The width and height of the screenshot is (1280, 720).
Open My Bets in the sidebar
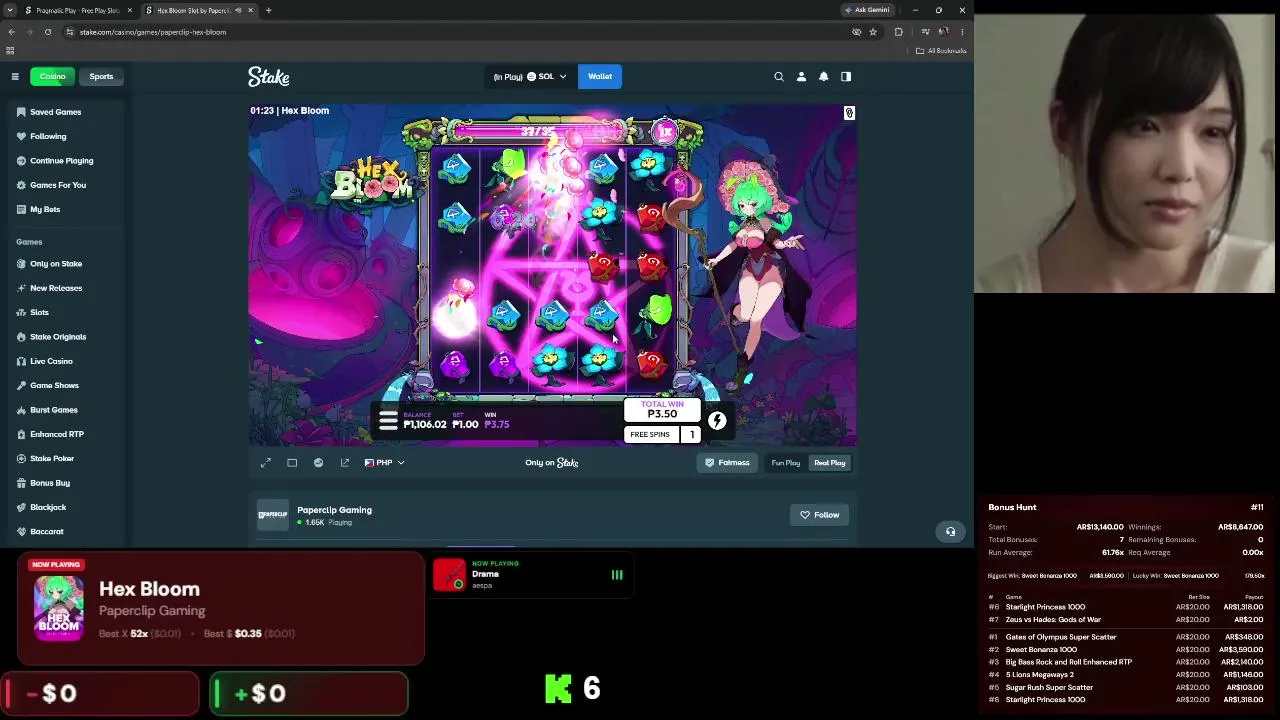[45, 210]
